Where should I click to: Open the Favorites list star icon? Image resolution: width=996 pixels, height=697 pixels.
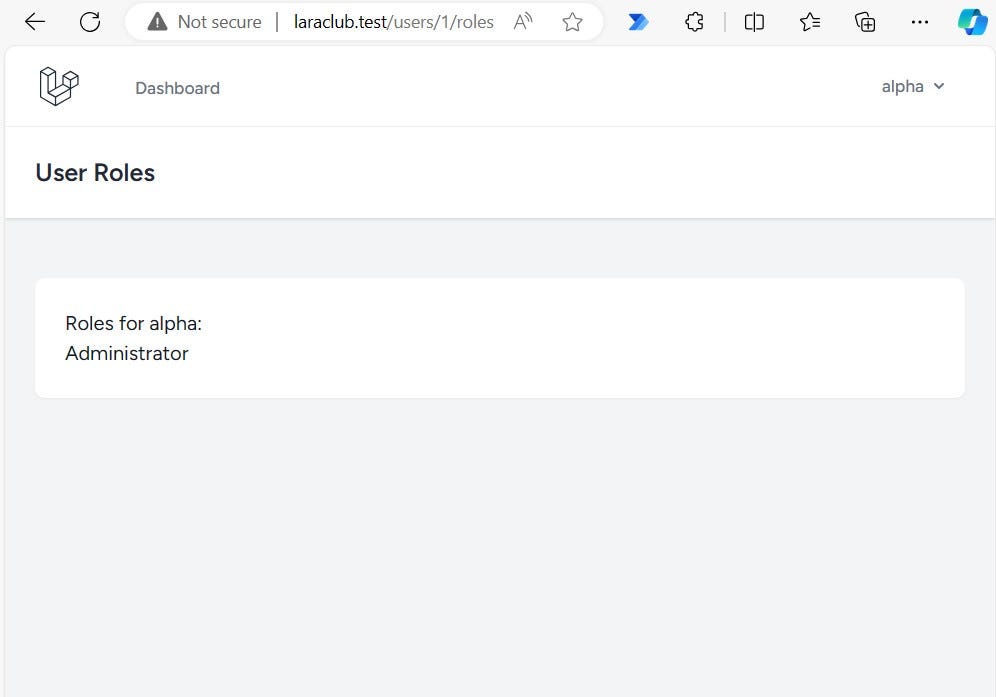[810, 21]
